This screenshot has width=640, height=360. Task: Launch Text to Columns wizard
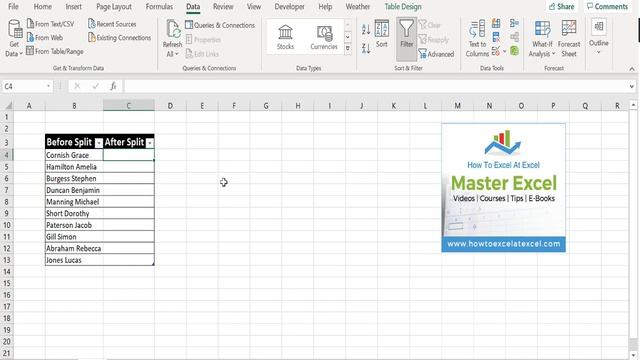477,38
